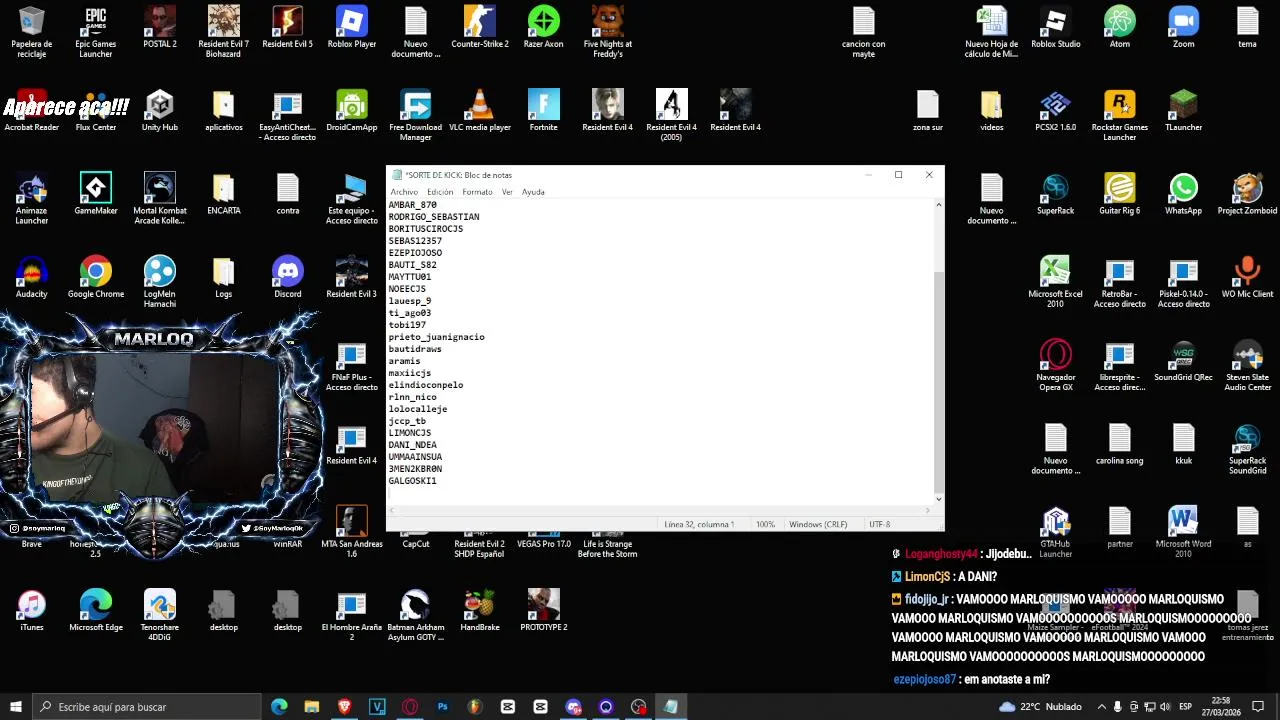The image size is (1280, 720).
Task: Open Photoshop from the taskbar
Action: pyautogui.click(x=442, y=707)
